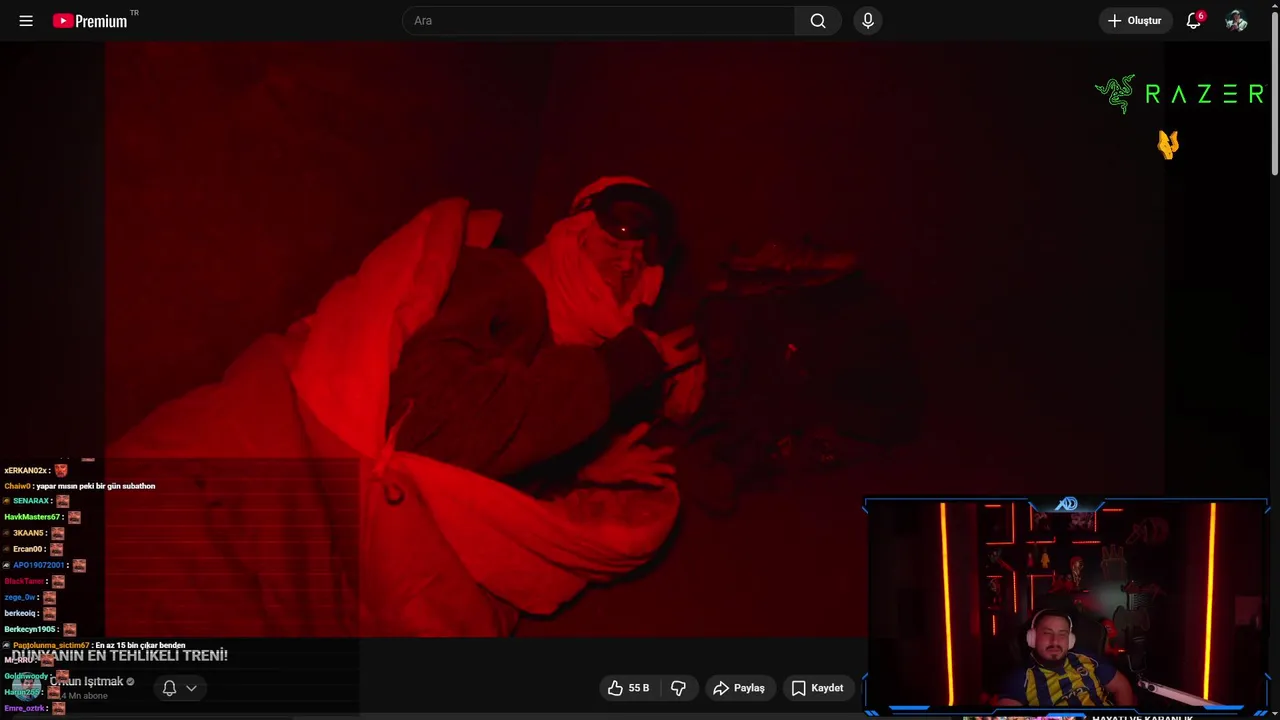The height and width of the screenshot is (720, 1280).
Task: Click the magnifier search button
Action: point(818,20)
